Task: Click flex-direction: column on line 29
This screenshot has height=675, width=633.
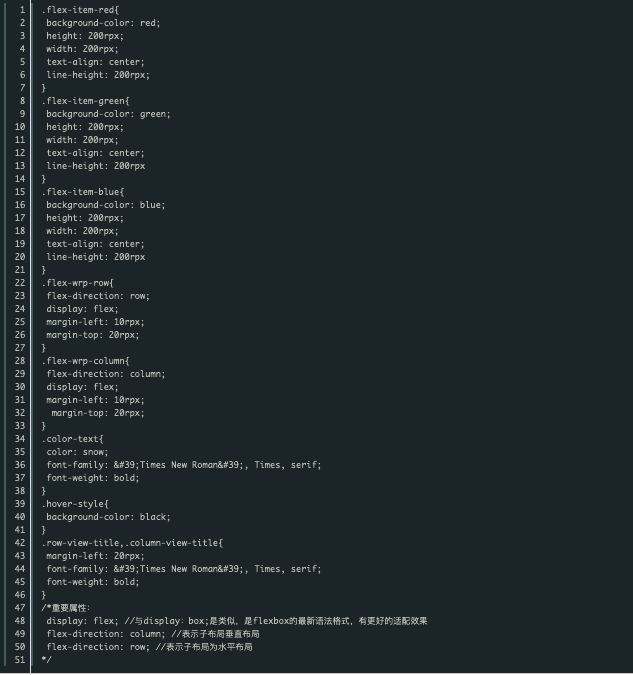Action: 106,374
